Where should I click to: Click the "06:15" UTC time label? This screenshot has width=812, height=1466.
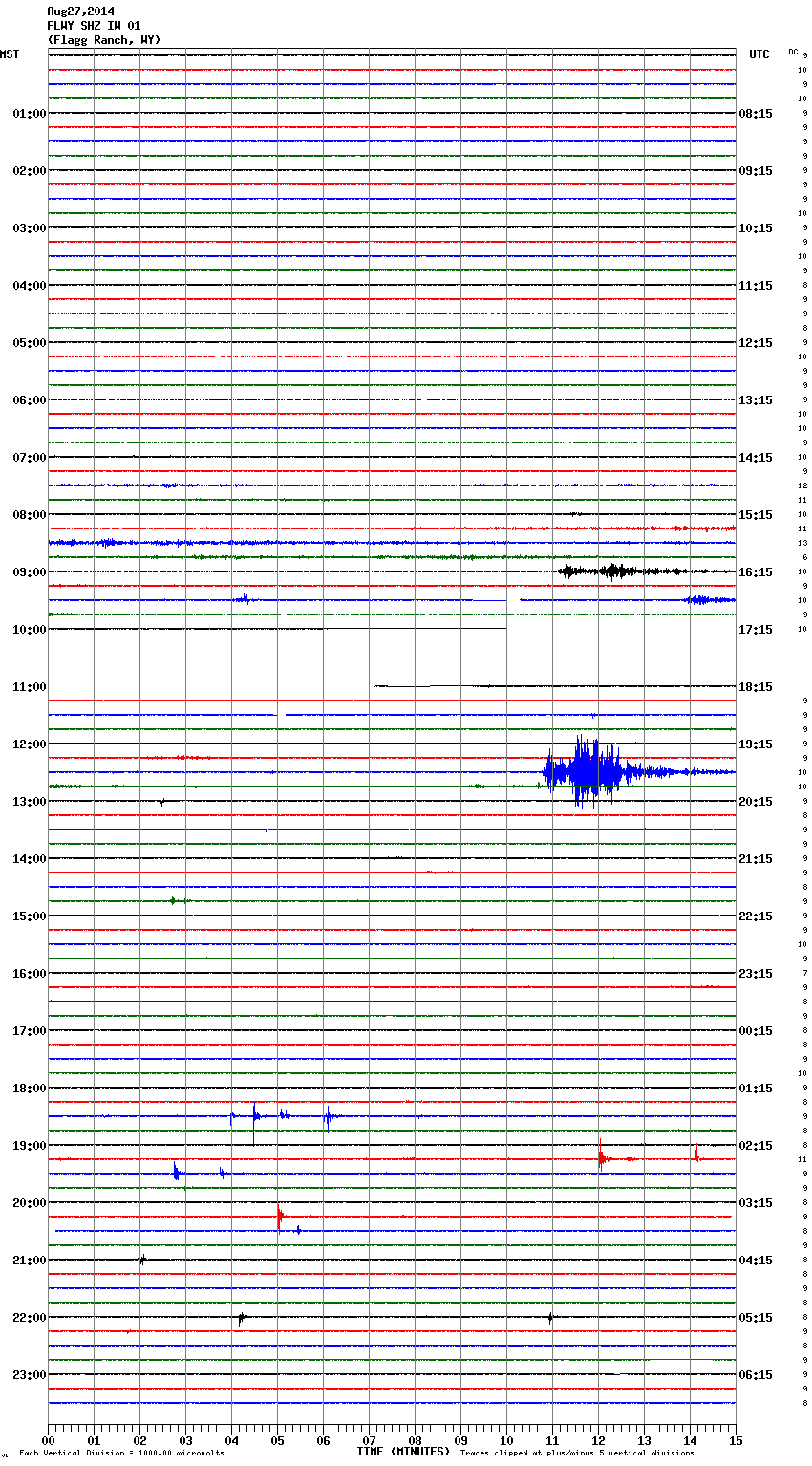pos(756,1375)
